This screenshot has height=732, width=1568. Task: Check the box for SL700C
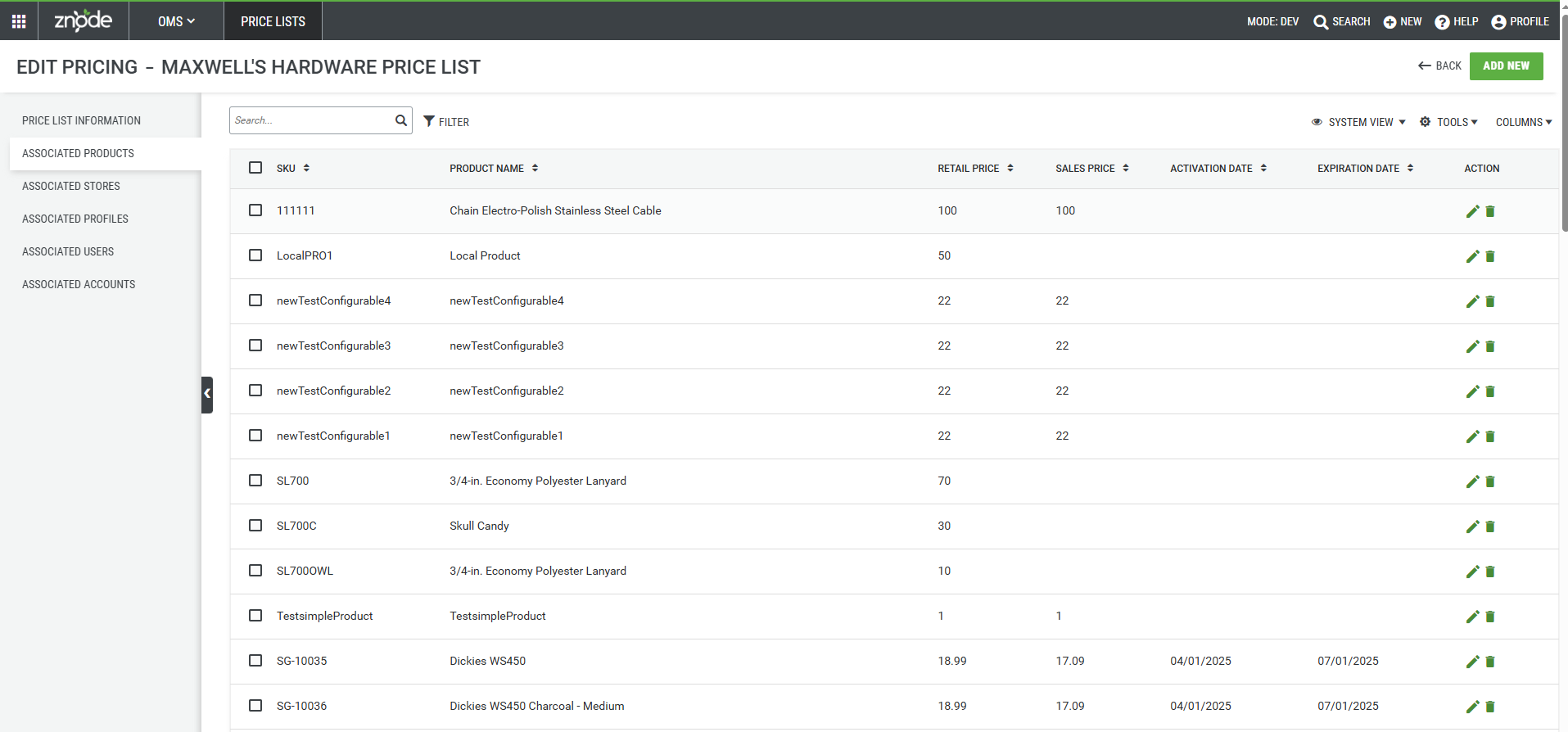(255, 525)
